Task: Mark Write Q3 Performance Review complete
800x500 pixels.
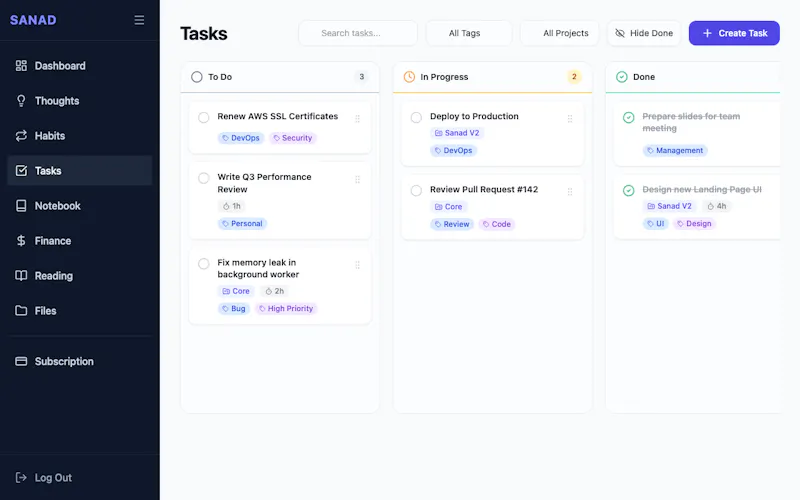Action: tap(204, 178)
